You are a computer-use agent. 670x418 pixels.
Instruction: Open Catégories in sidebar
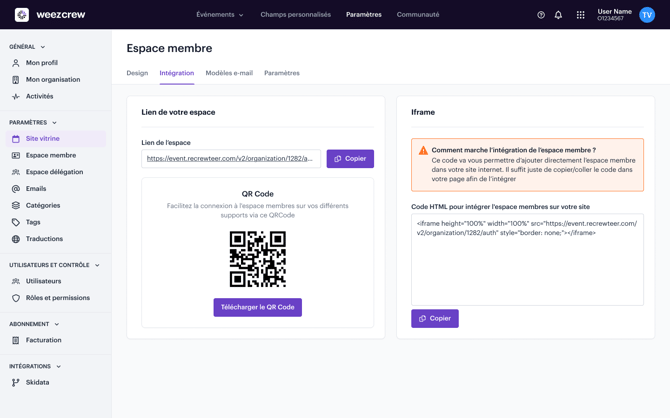pyautogui.click(x=43, y=205)
